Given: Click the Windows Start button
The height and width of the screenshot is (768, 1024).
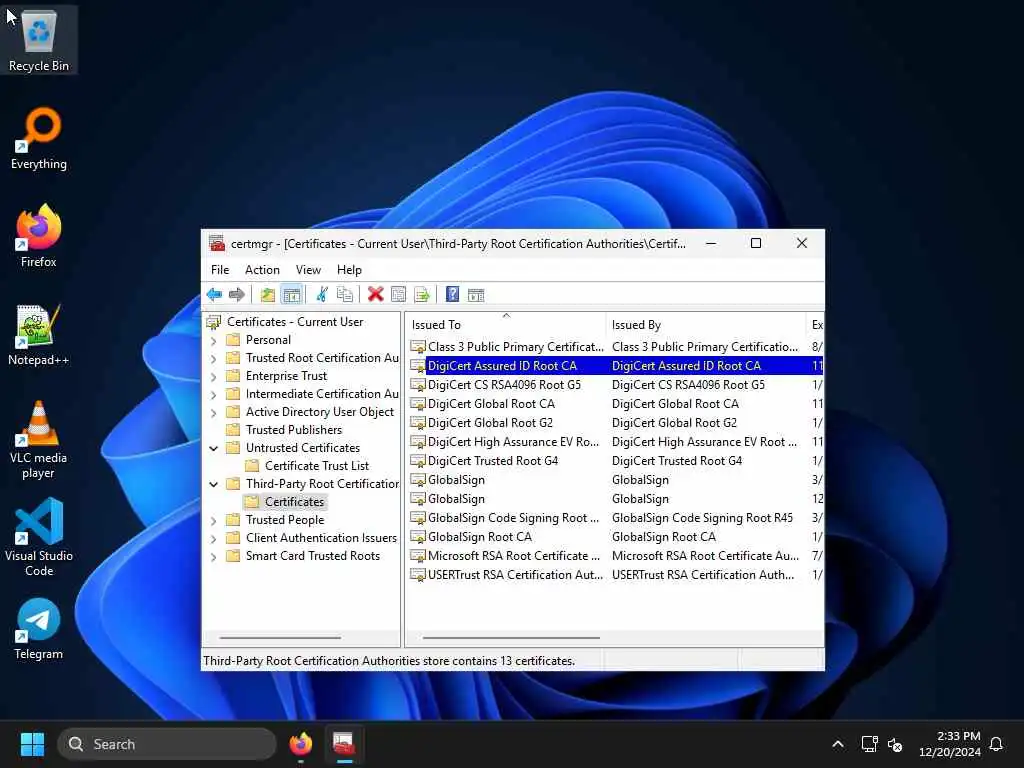Looking at the screenshot, I should [x=32, y=744].
